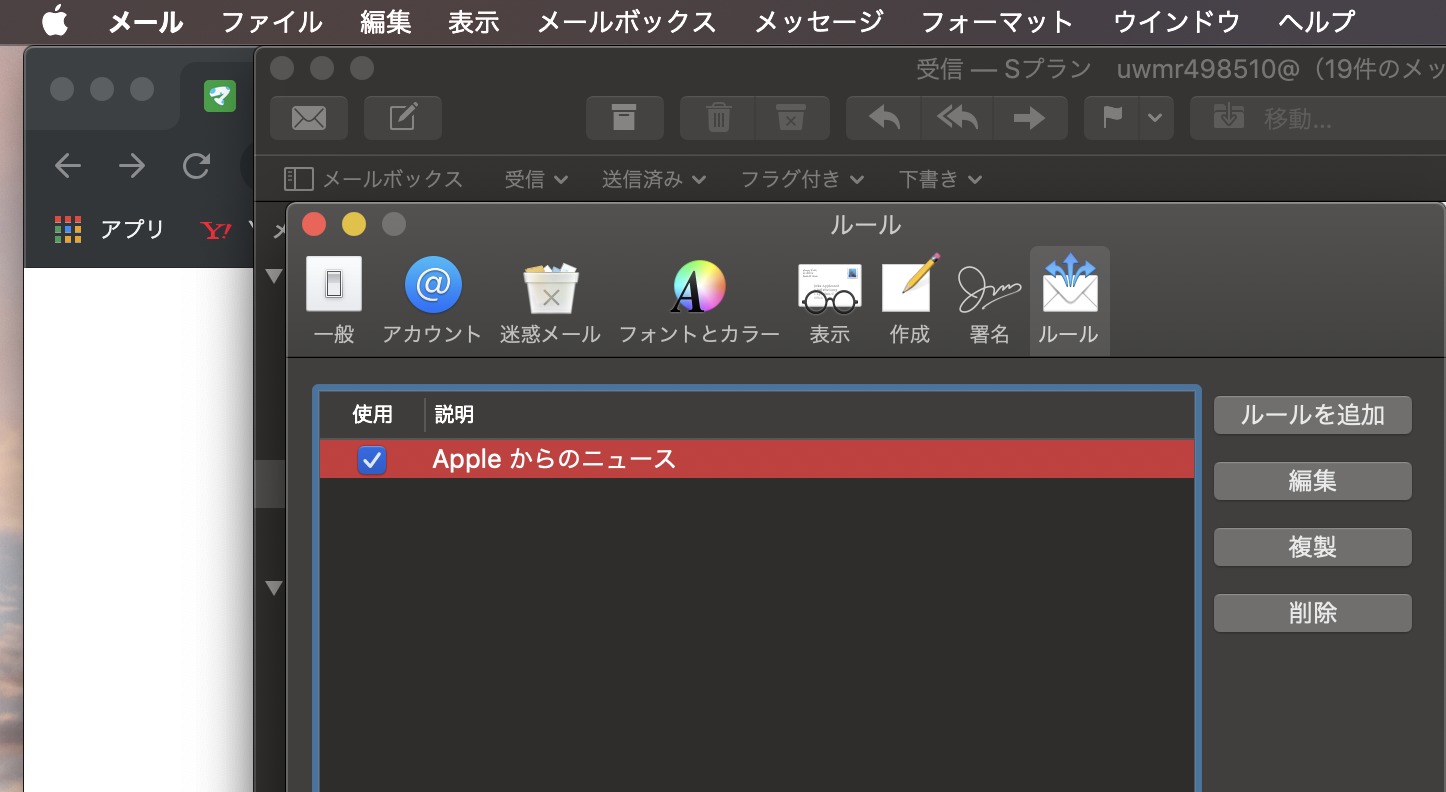The width and height of the screenshot is (1446, 792).
Task: Open the フォントとカラー color wheel pane
Action: (698, 301)
